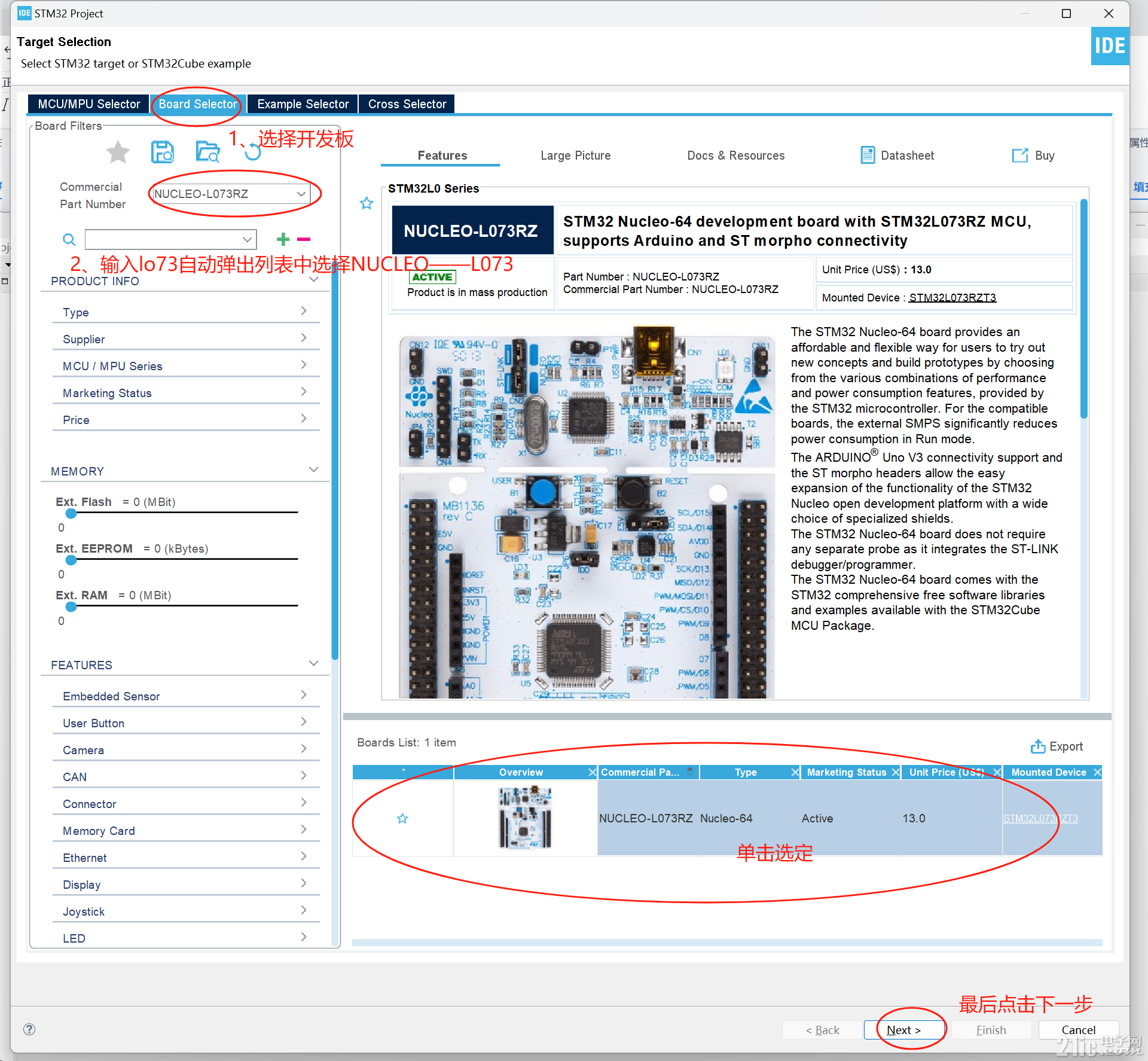Click the Export boards list icon
1148x1061 pixels.
coord(1038,746)
